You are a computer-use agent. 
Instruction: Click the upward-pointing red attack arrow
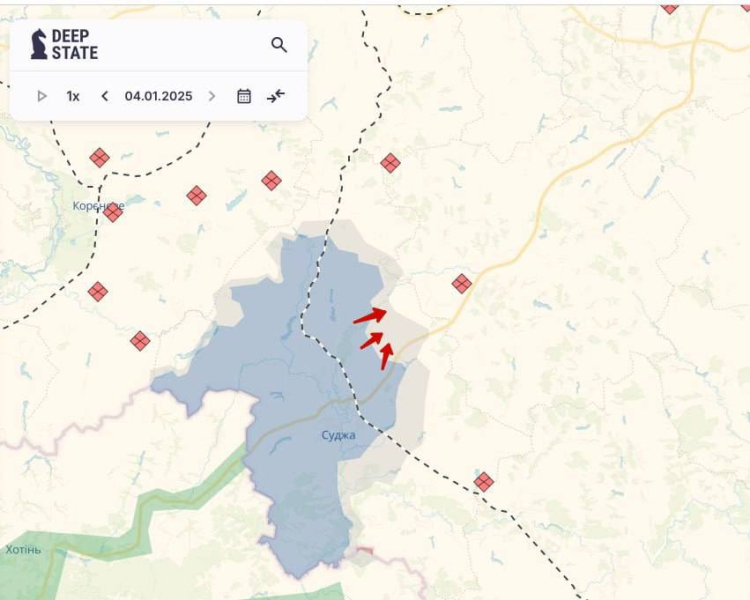tap(386, 354)
